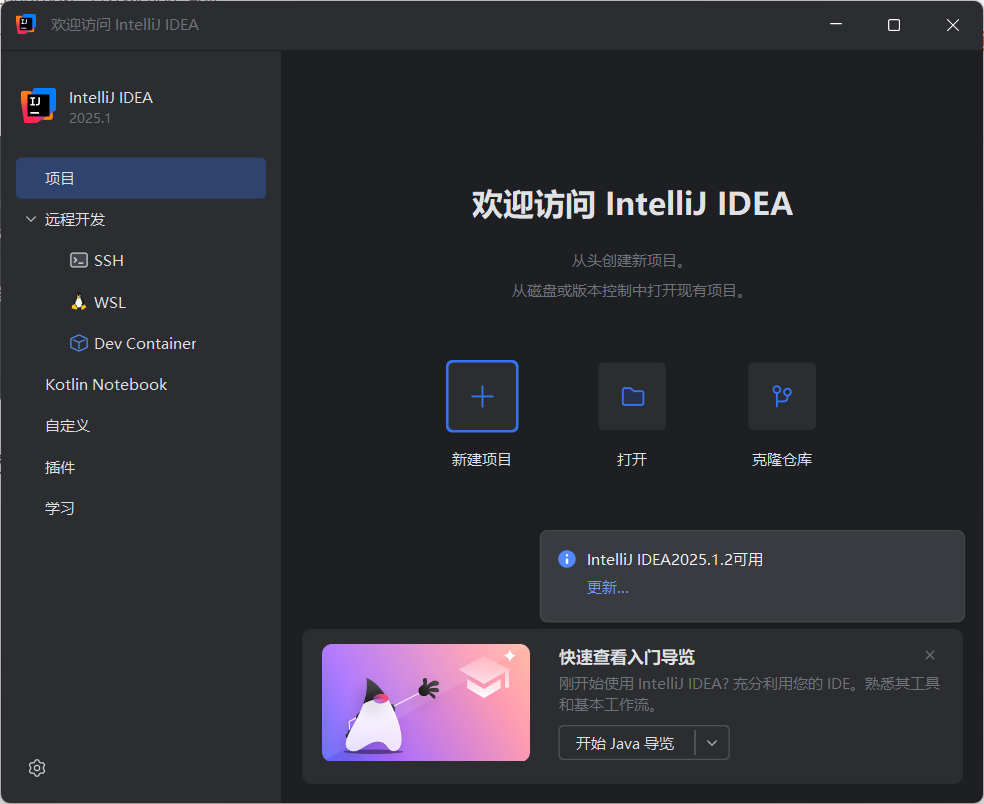Viewport: 984px width, 804px height.
Task: Select the Dev Container cube icon
Action: point(78,343)
